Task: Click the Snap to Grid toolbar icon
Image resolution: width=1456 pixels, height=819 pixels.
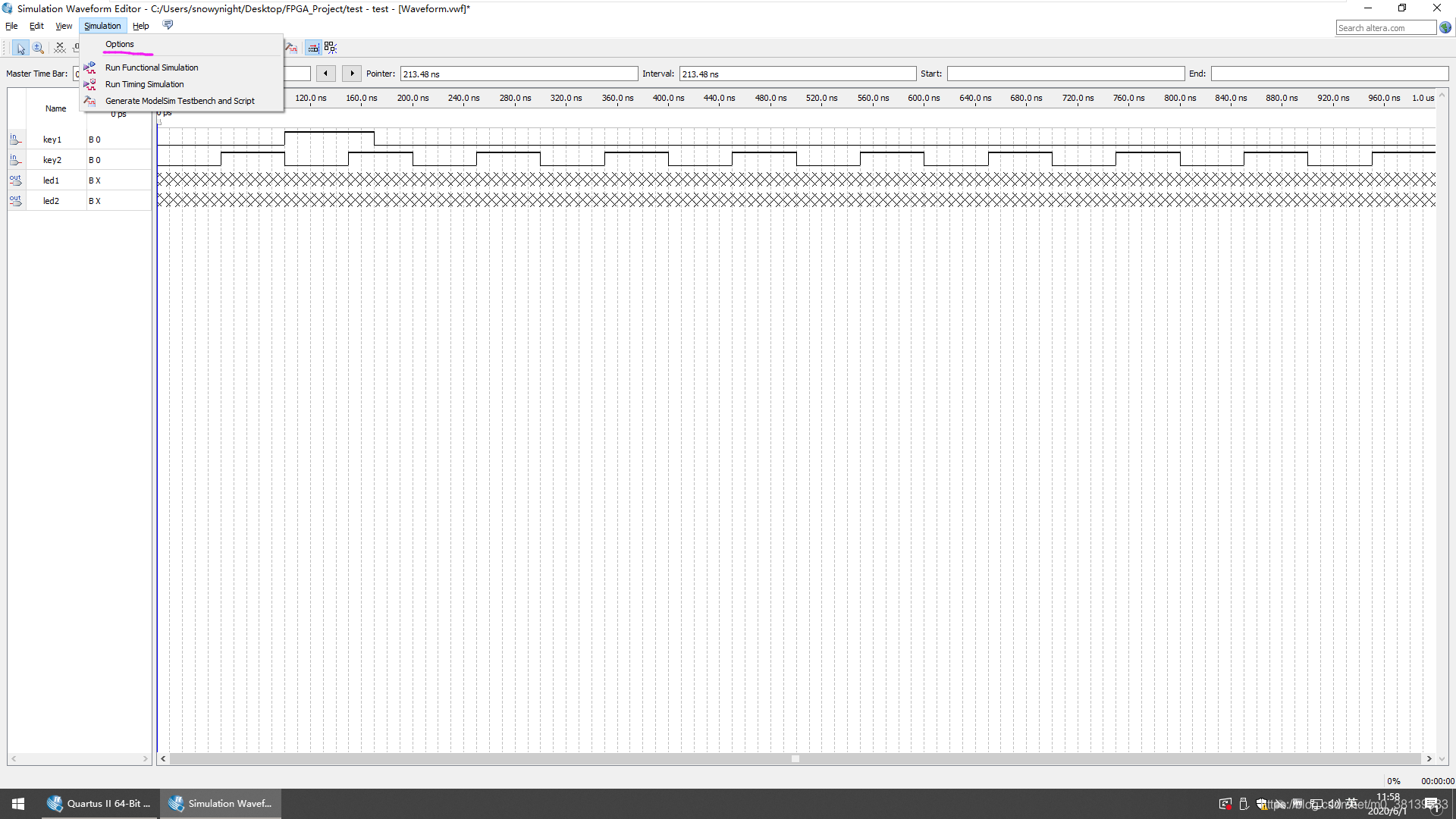Action: pyautogui.click(x=312, y=48)
